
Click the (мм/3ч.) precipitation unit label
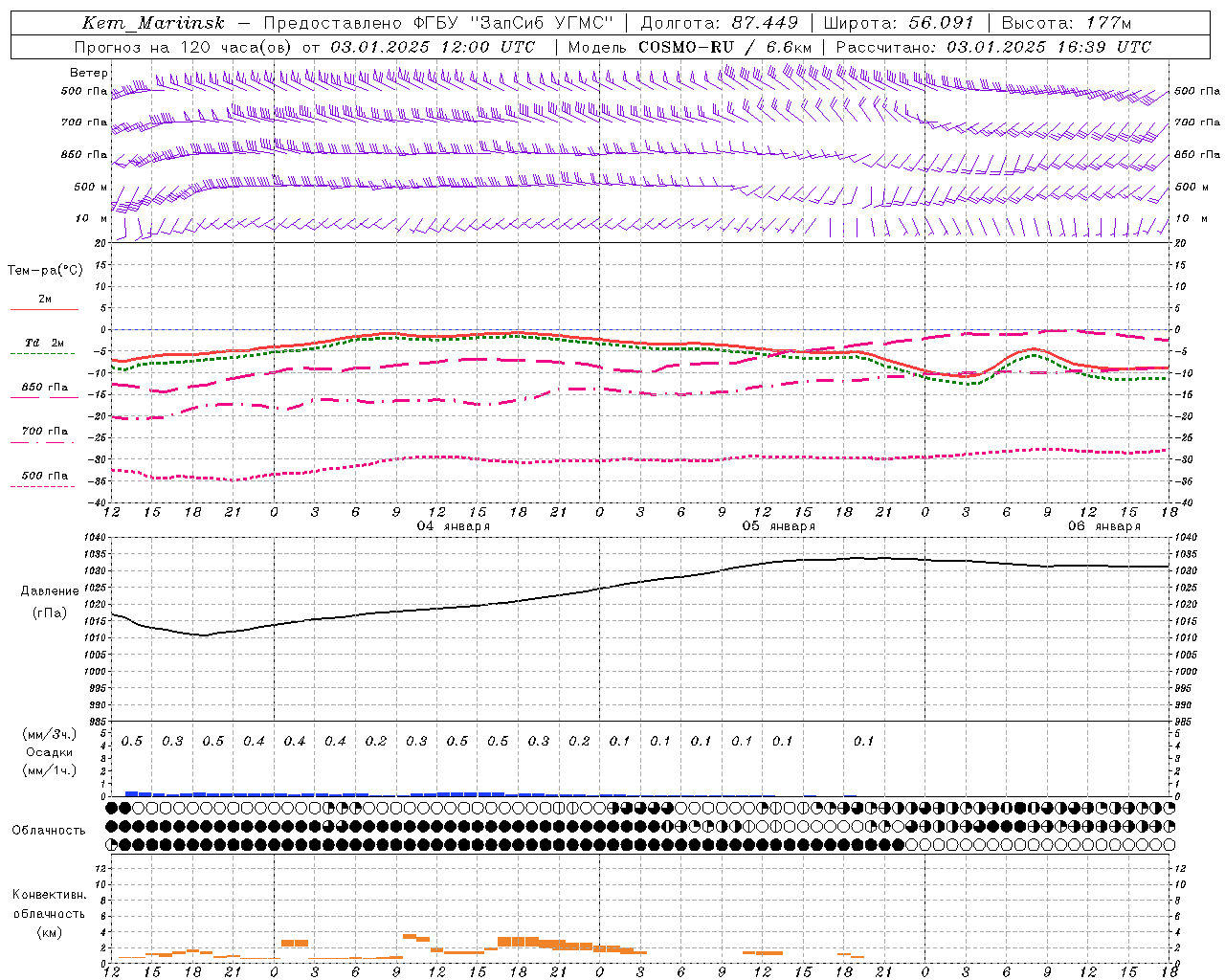pyautogui.click(x=49, y=734)
